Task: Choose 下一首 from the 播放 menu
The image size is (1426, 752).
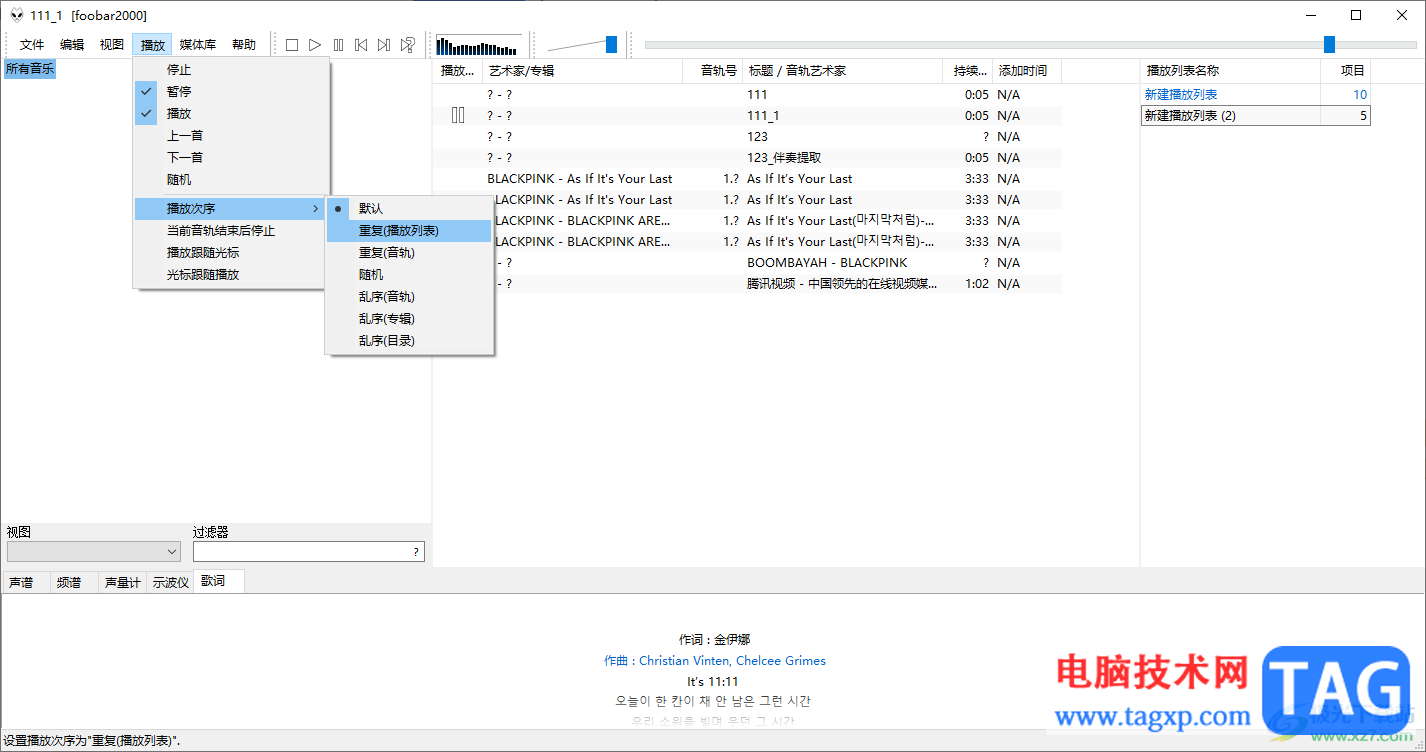Action: [231, 157]
